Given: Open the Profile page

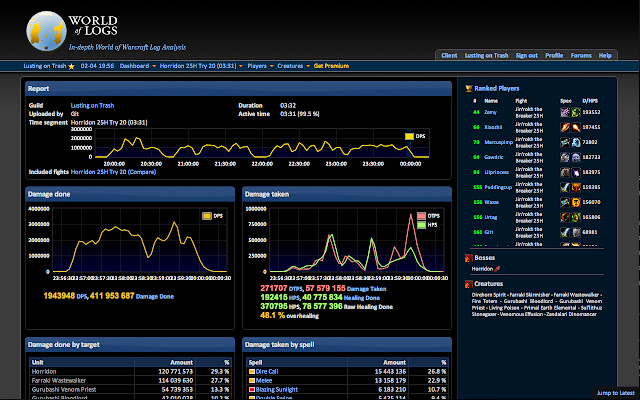Looking at the screenshot, I should point(554,56).
